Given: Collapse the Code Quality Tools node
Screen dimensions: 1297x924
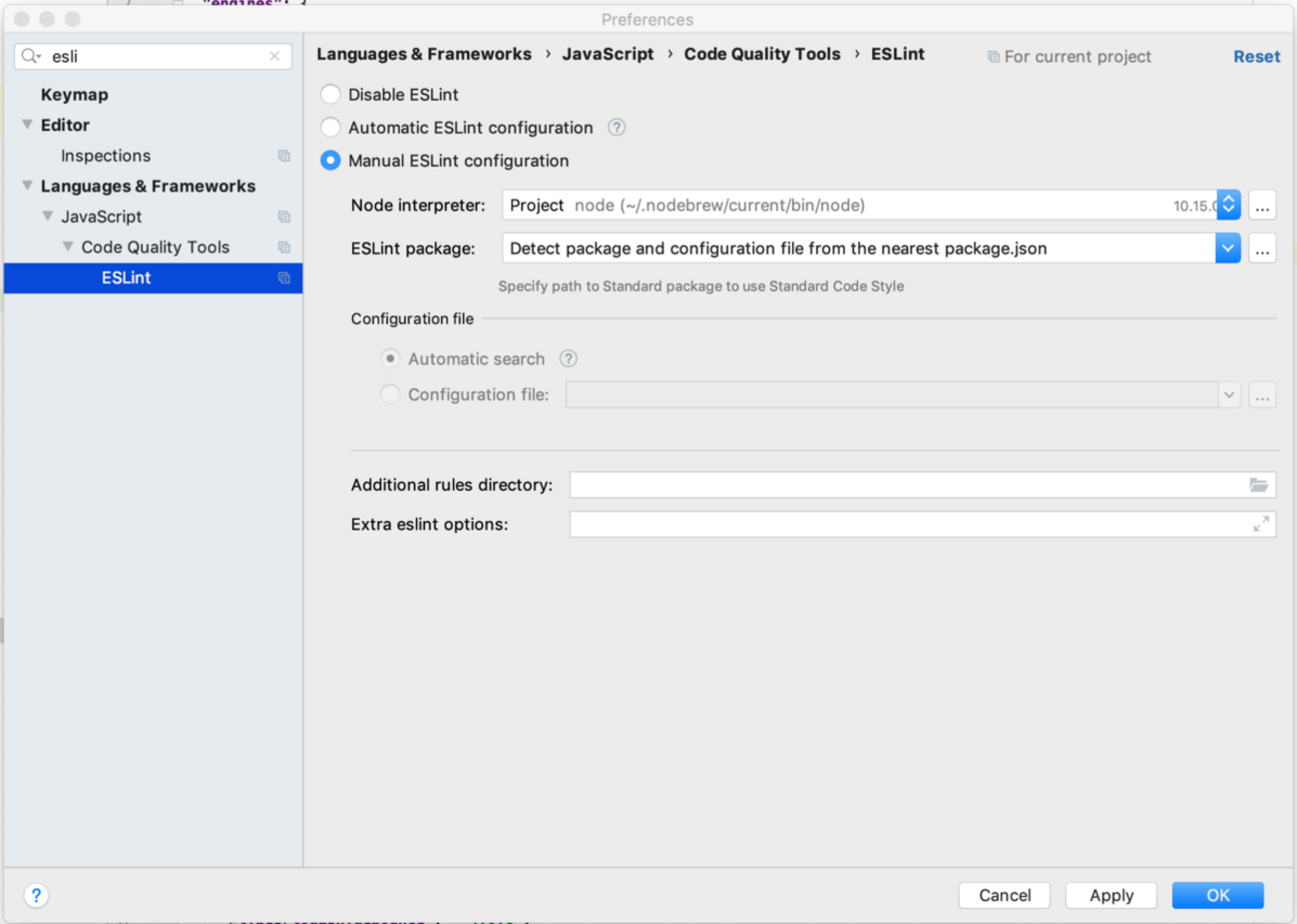Looking at the screenshot, I should click(68, 246).
